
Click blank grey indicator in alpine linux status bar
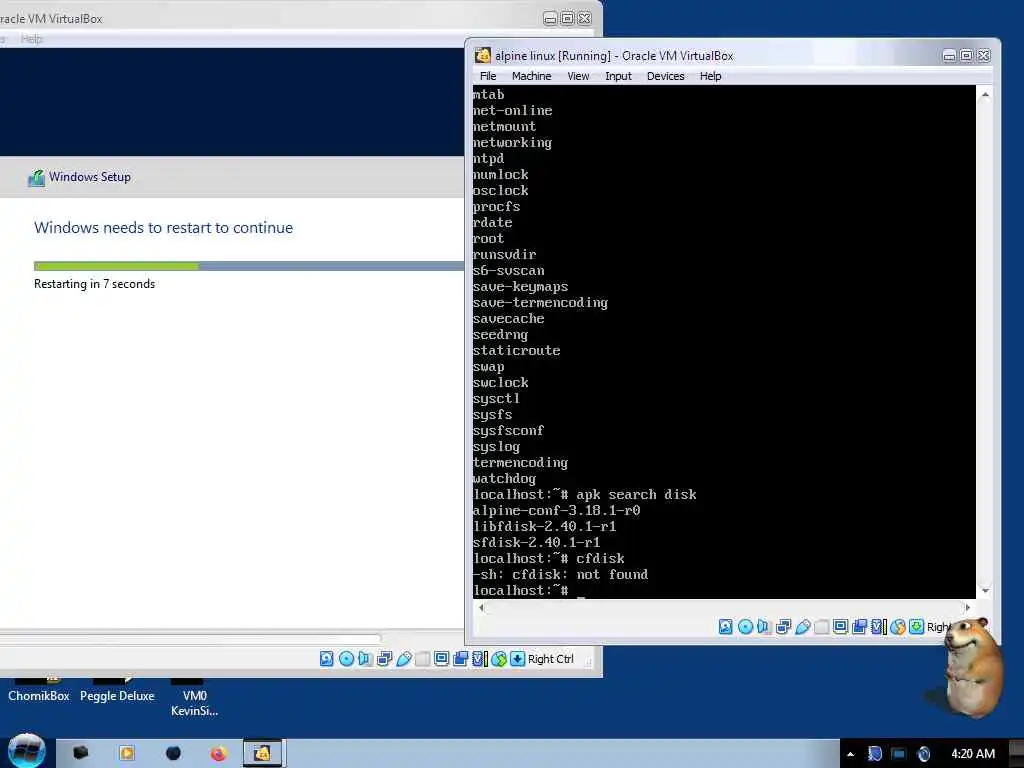click(x=822, y=627)
